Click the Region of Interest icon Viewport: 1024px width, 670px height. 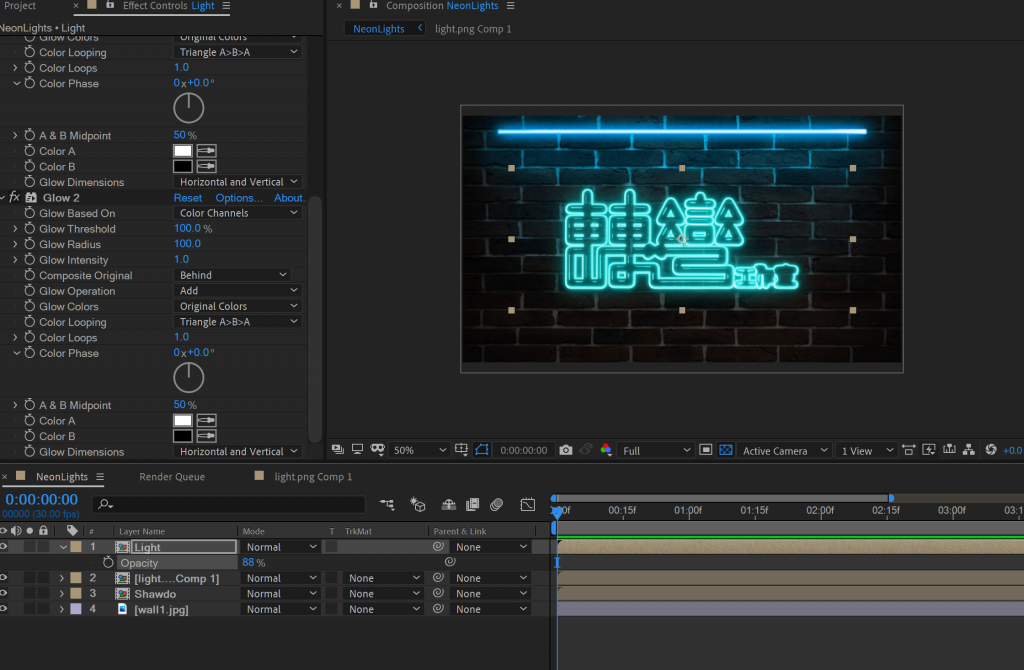(706, 451)
